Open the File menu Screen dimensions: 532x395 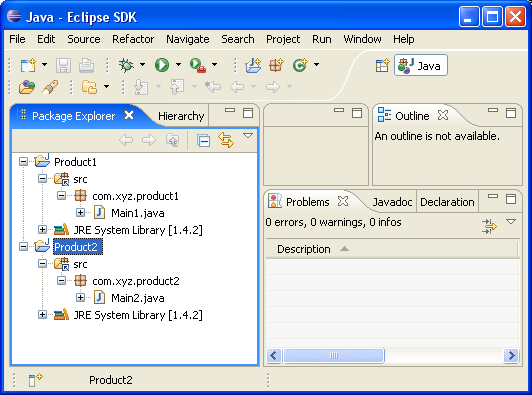click(17, 39)
